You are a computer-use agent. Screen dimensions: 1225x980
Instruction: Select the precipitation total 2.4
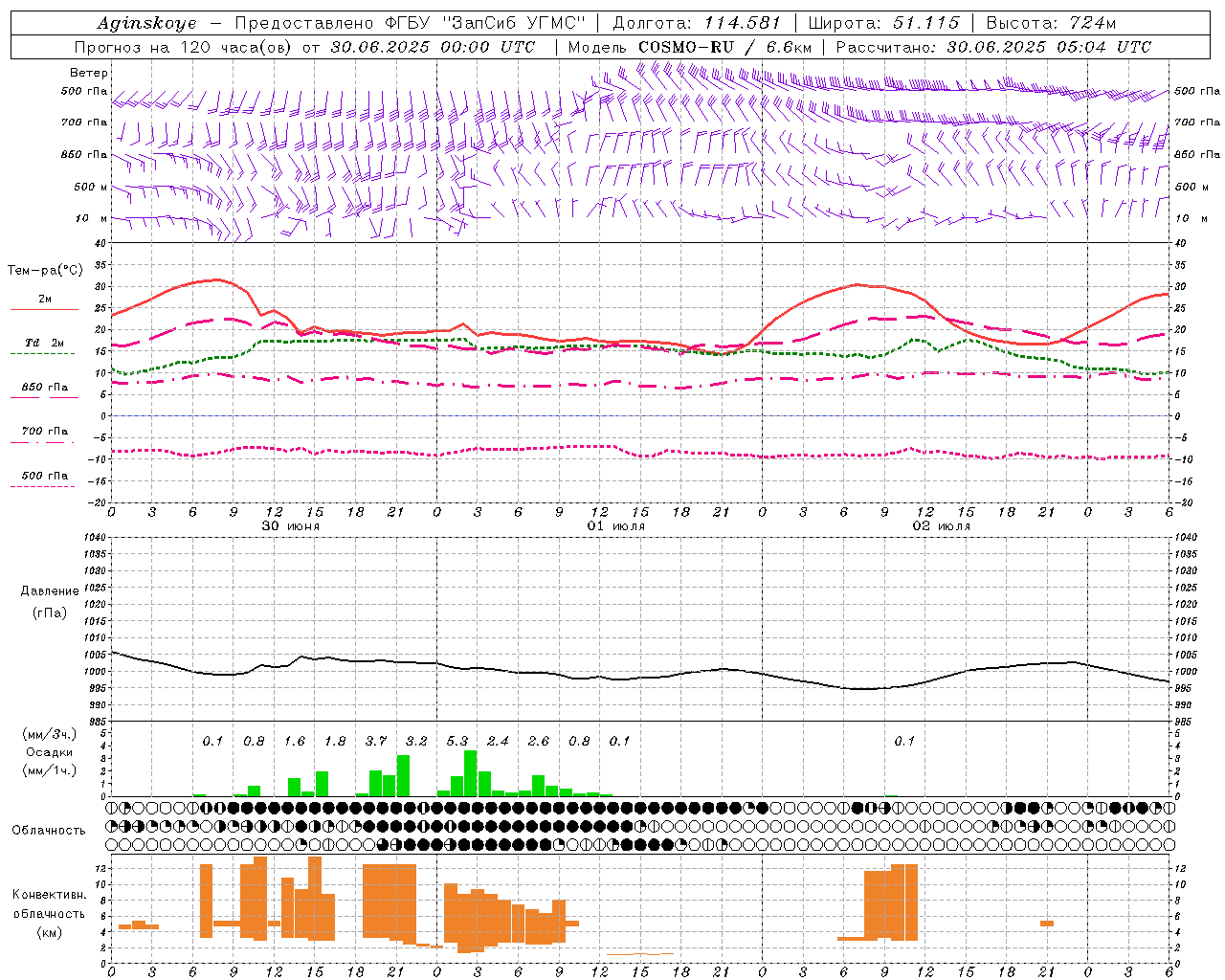(498, 741)
